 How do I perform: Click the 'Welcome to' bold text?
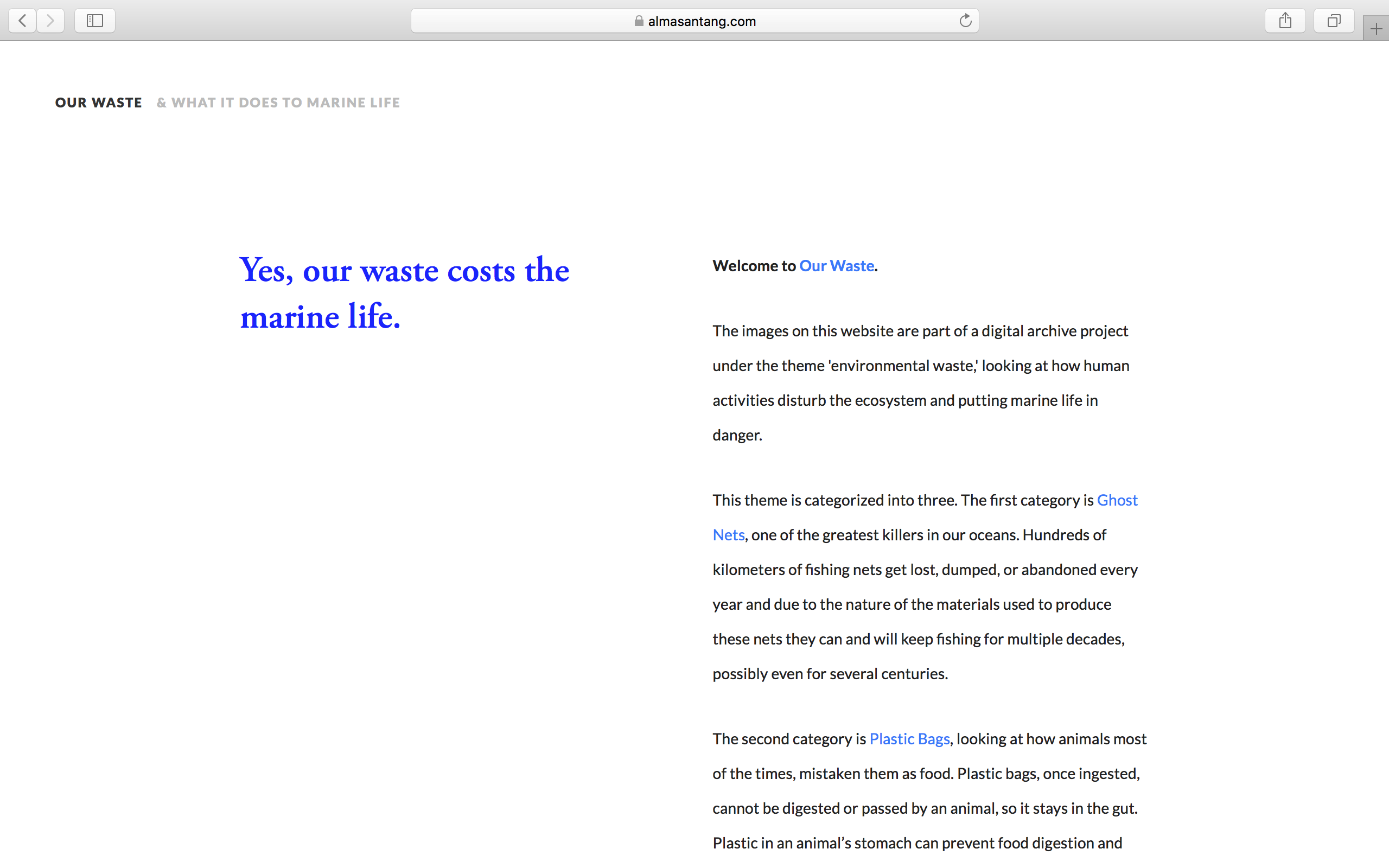tap(754, 266)
